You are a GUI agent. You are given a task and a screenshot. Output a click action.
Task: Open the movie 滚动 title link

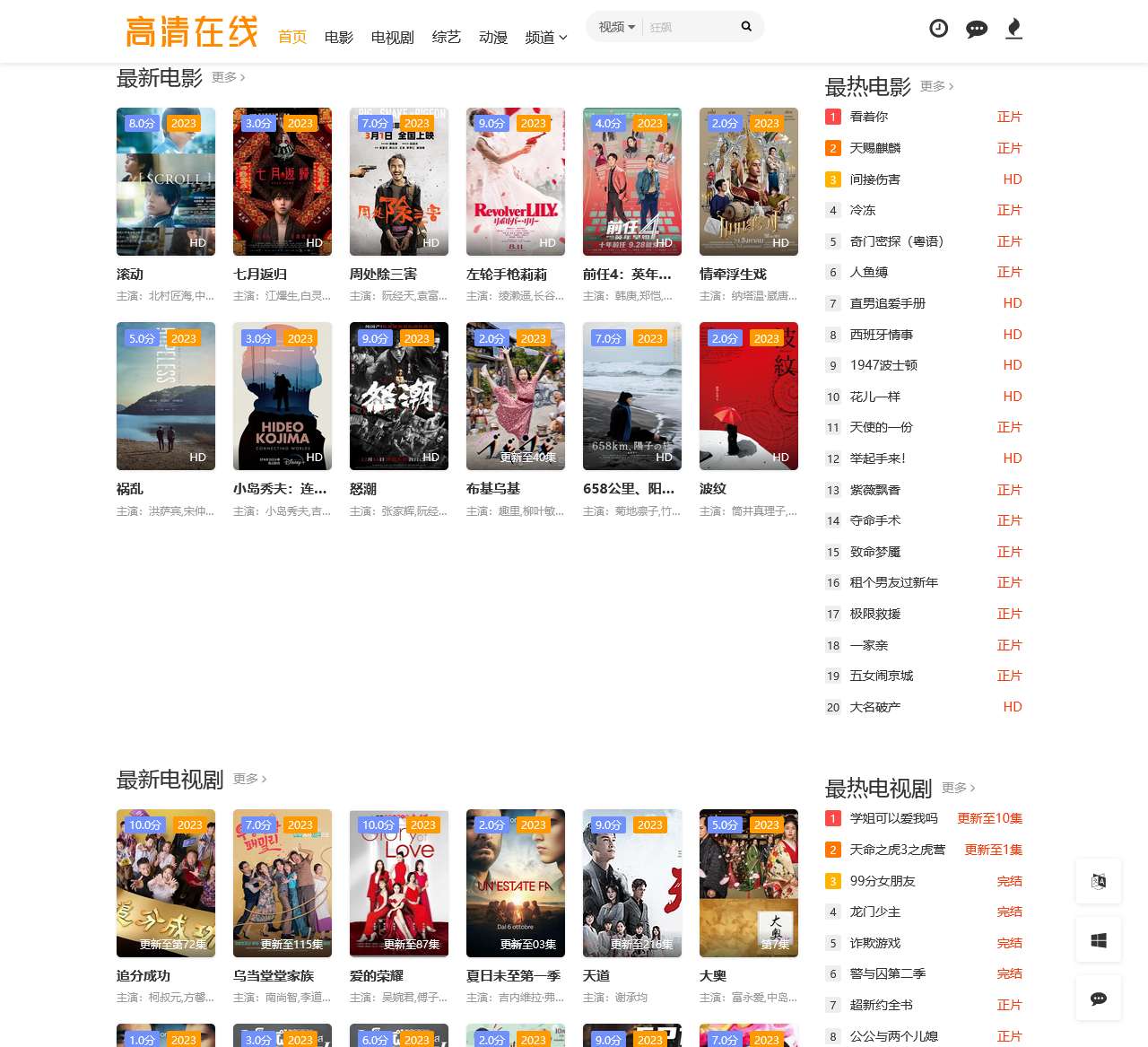[x=131, y=274]
